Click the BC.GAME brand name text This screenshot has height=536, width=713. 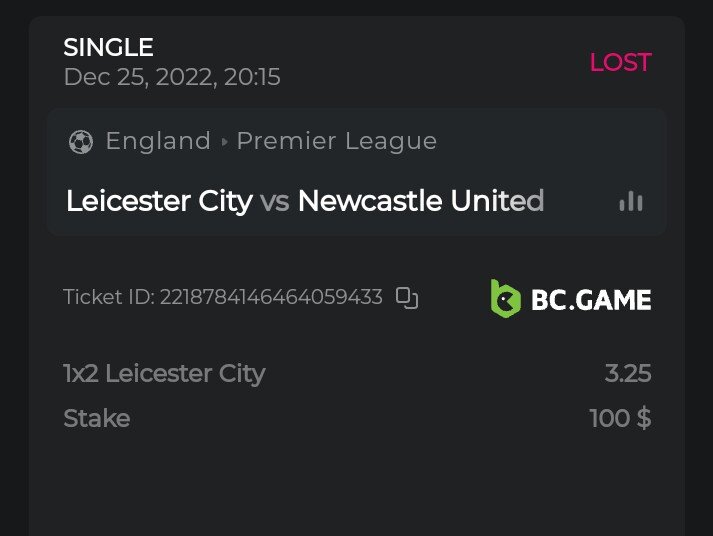[x=591, y=299]
